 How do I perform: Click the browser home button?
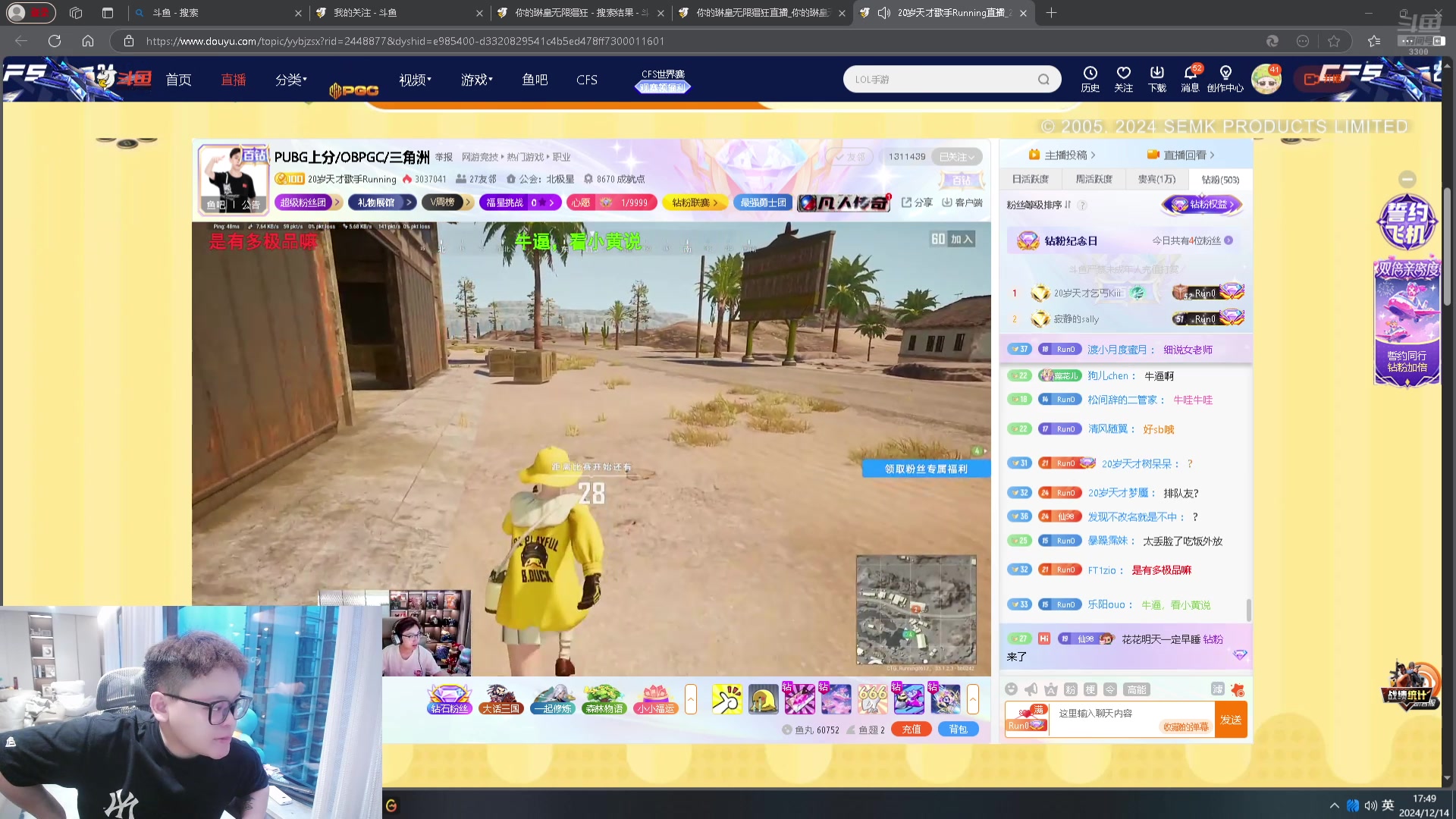[88, 41]
